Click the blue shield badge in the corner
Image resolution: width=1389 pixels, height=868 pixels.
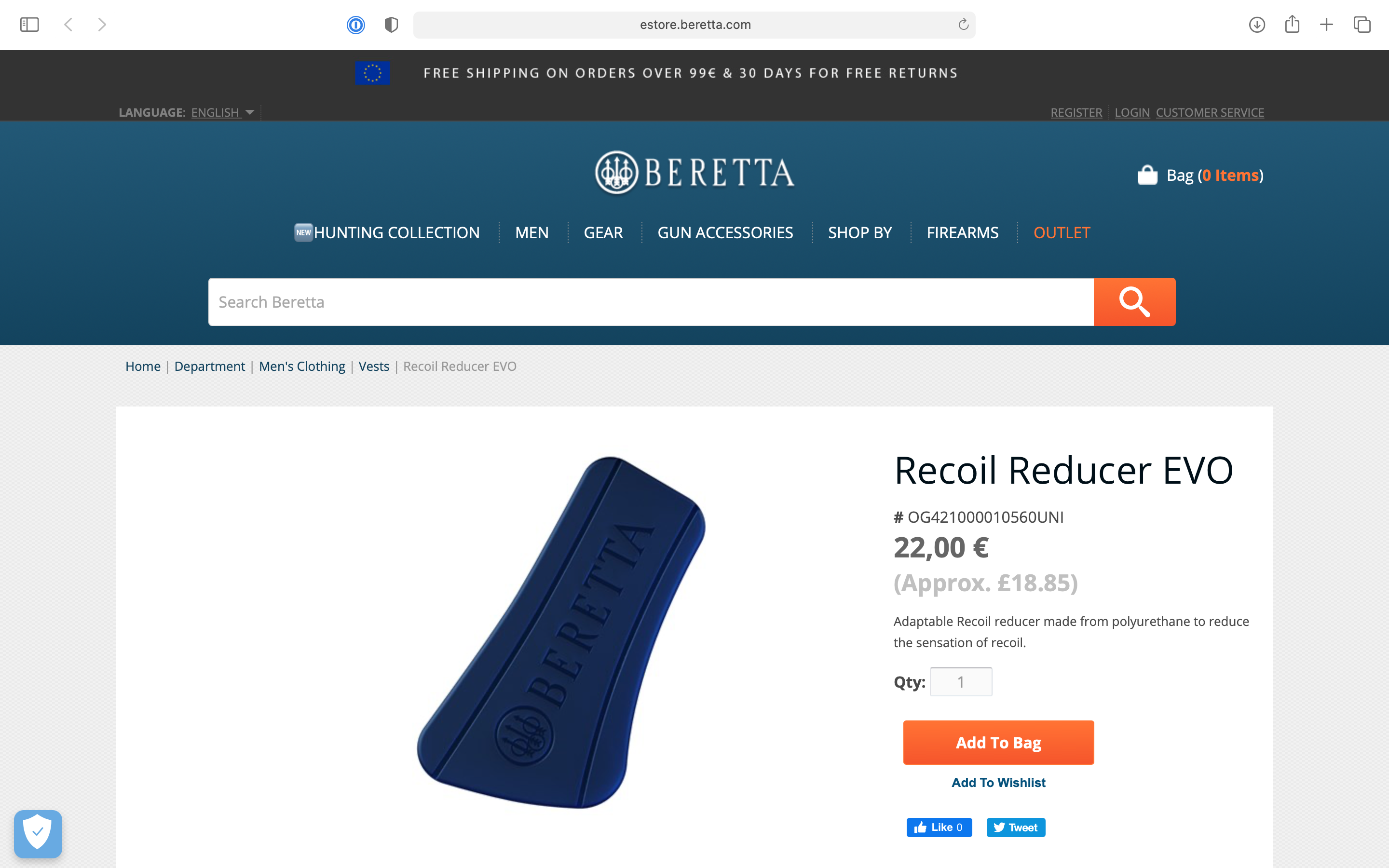tap(38, 834)
